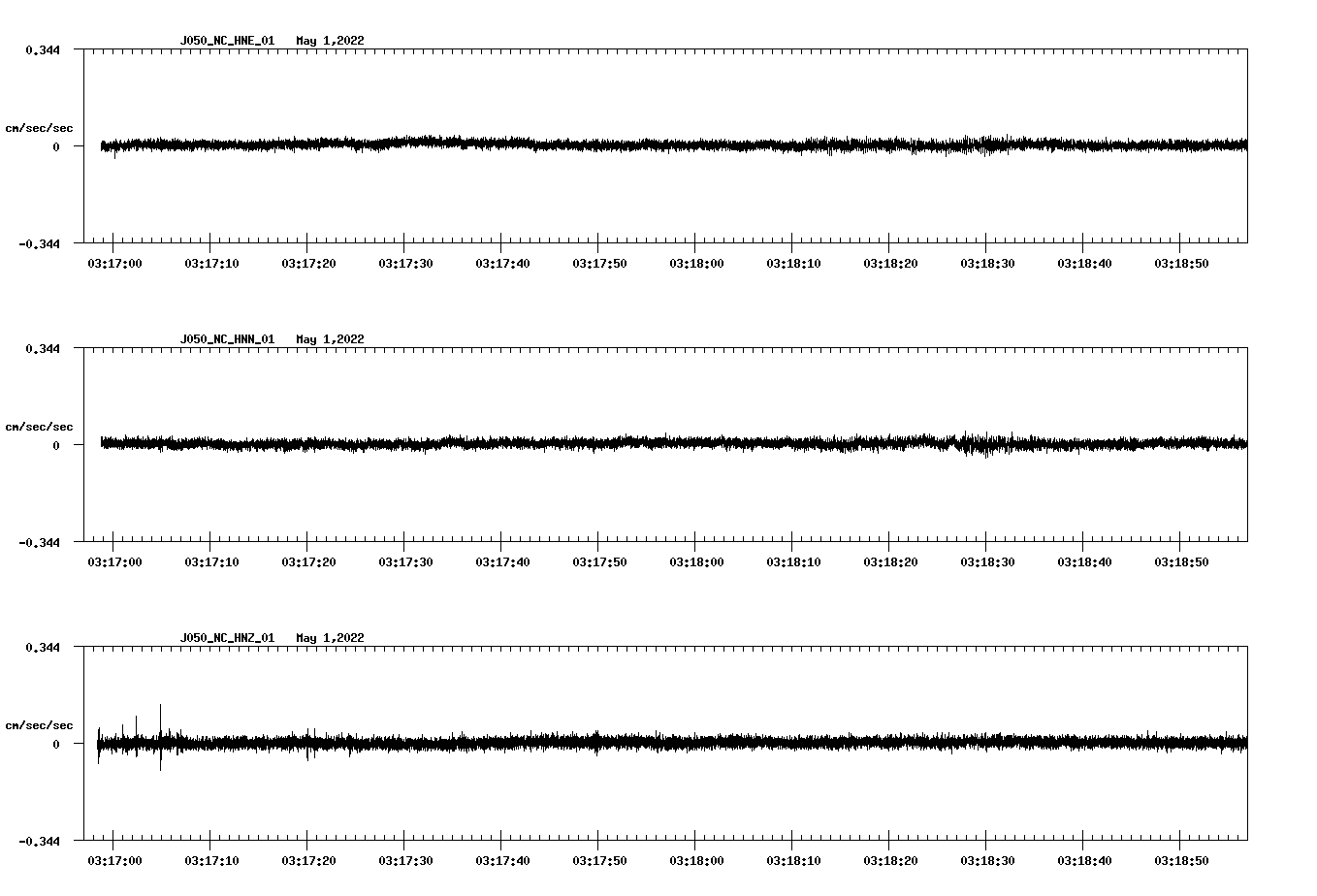Click the 03:18:40 time label on the HNZ plot

coord(1084,861)
